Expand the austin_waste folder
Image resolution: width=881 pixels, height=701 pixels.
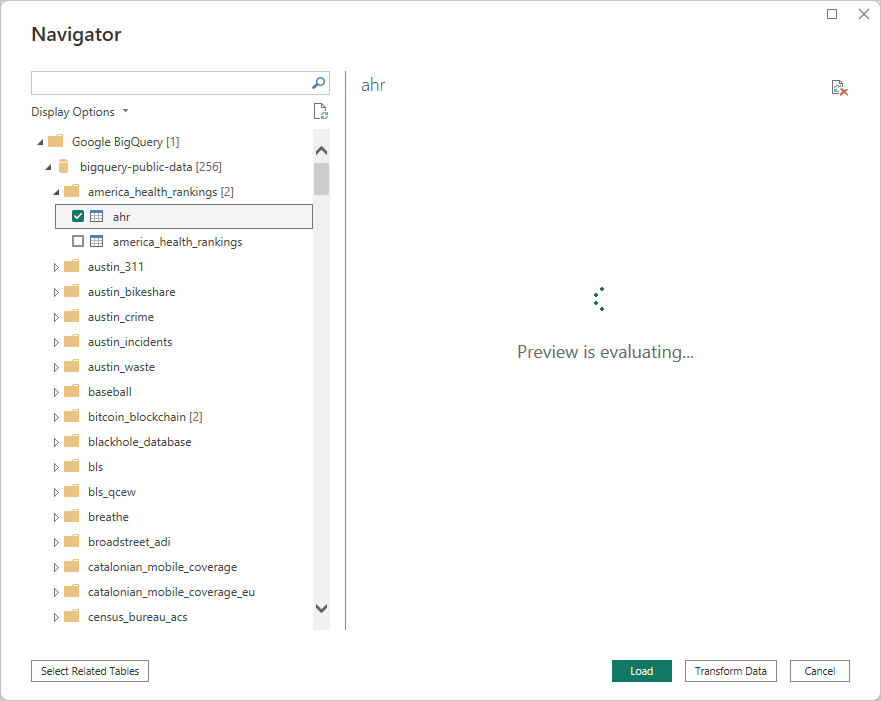pyautogui.click(x=56, y=367)
